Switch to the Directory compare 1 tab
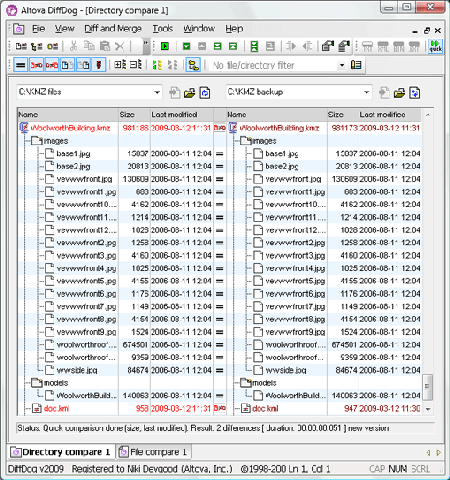The height and width of the screenshot is (480, 450). tap(61, 452)
